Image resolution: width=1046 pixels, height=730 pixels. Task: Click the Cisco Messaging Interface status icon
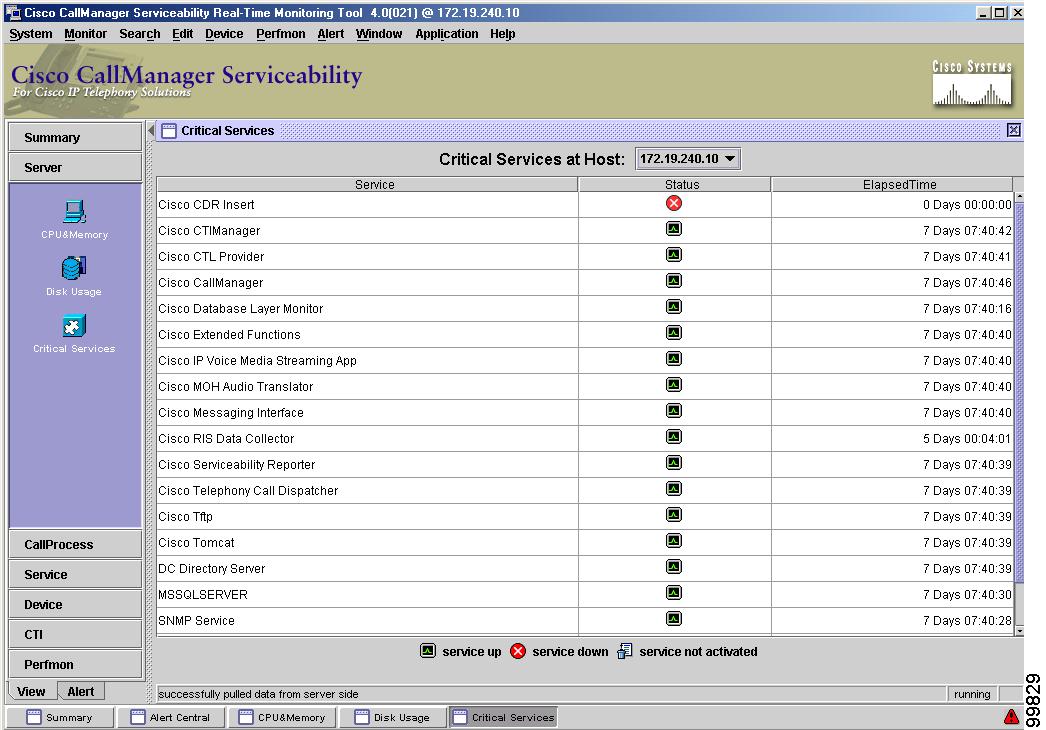tap(674, 411)
